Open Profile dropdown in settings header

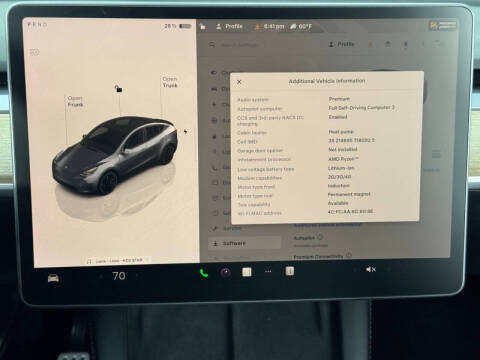click(341, 44)
